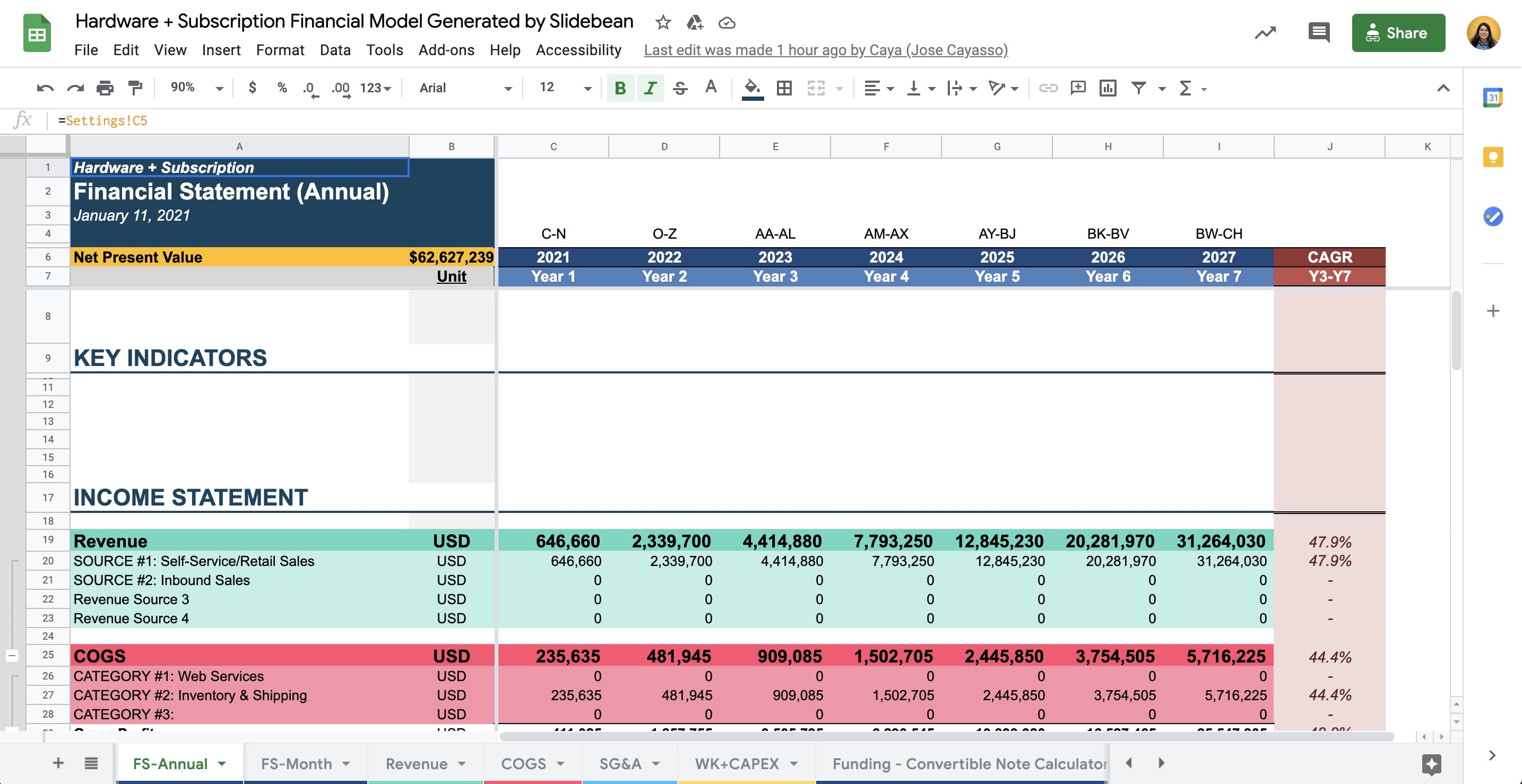The width and height of the screenshot is (1522, 784).
Task: Click the Share button
Action: click(1398, 32)
